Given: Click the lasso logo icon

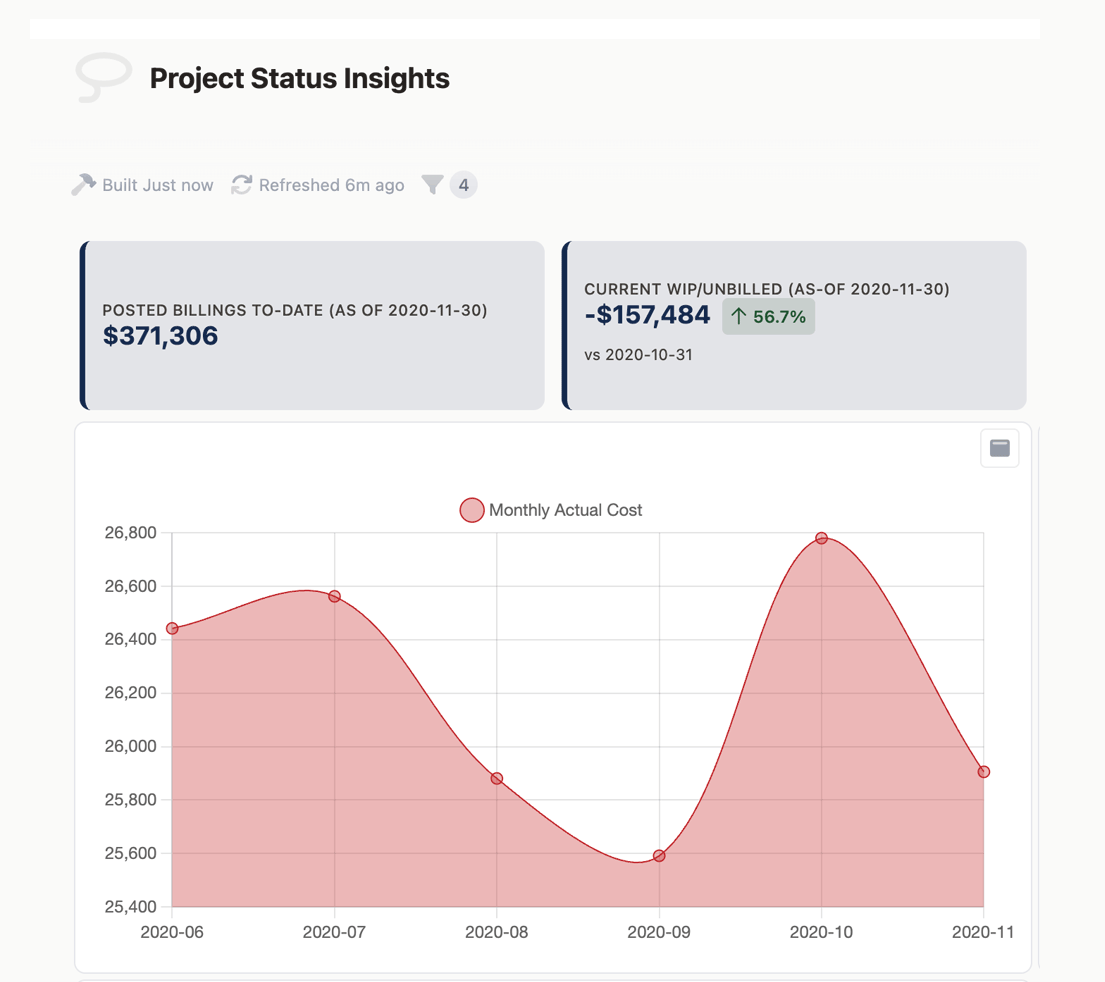Looking at the screenshot, I should click(x=104, y=77).
